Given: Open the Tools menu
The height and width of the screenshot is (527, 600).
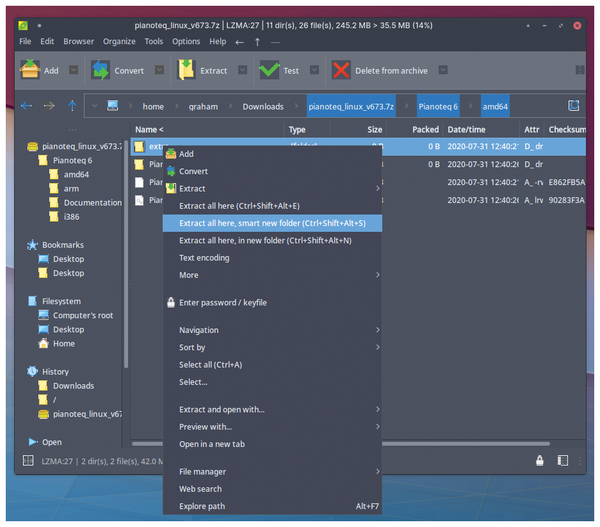Looking at the screenshot, I should point(153,41).
